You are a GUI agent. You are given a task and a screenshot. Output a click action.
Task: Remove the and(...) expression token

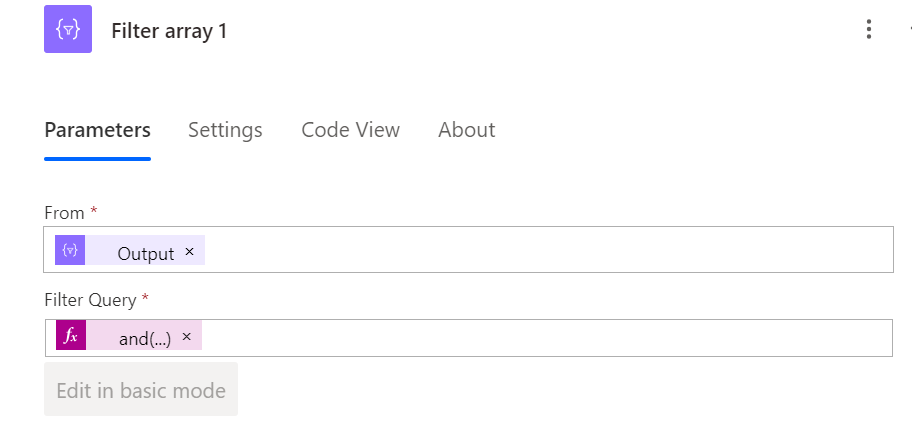(x=186, y=337)
